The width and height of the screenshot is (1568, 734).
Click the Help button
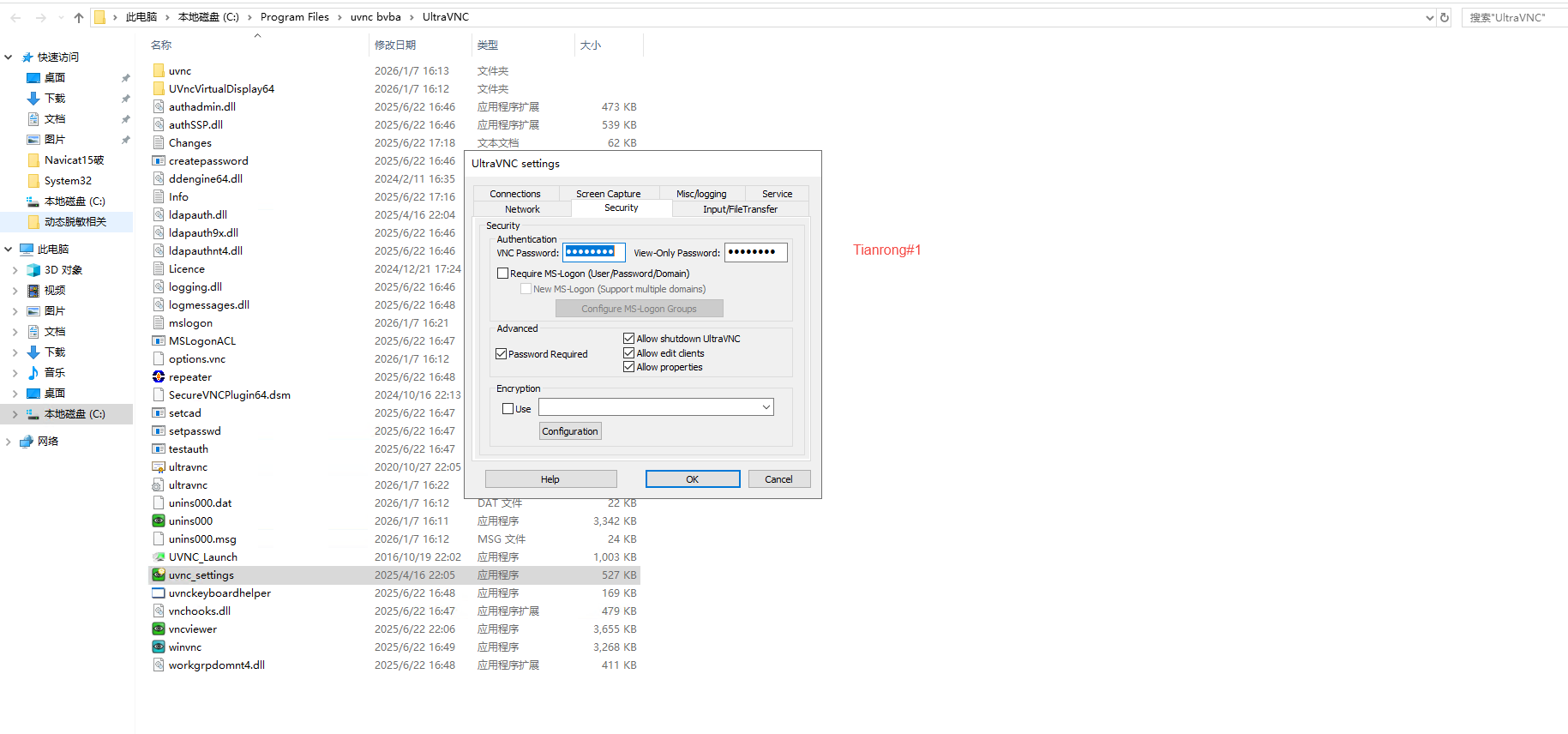pyautogui.click(x=550, y=479)
